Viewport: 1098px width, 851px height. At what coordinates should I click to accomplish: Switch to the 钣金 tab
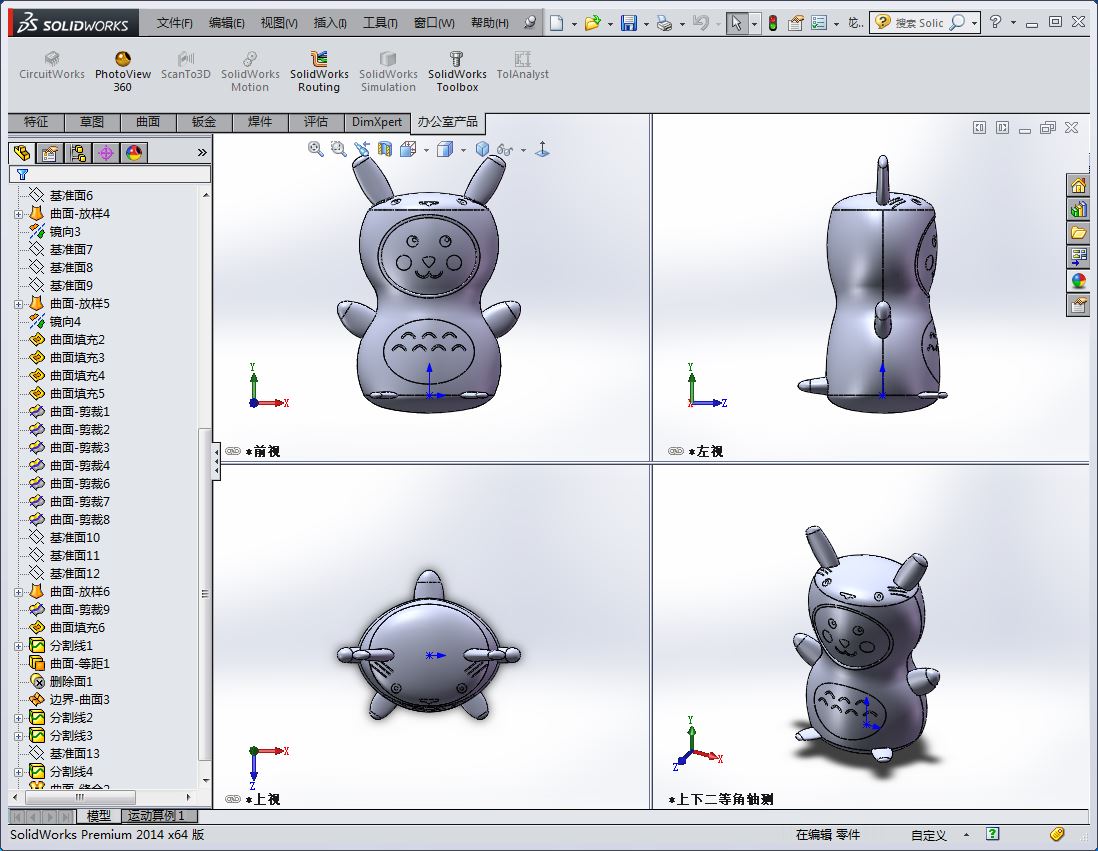click(204, 122)
